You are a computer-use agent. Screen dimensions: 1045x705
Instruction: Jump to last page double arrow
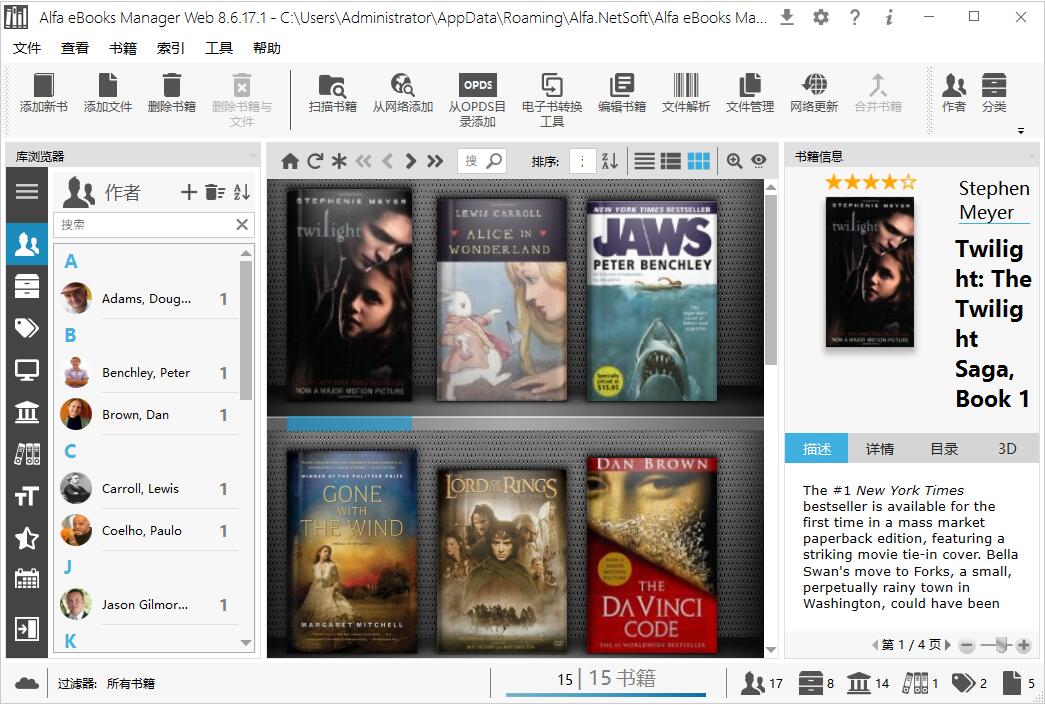[x=435, y=161]
